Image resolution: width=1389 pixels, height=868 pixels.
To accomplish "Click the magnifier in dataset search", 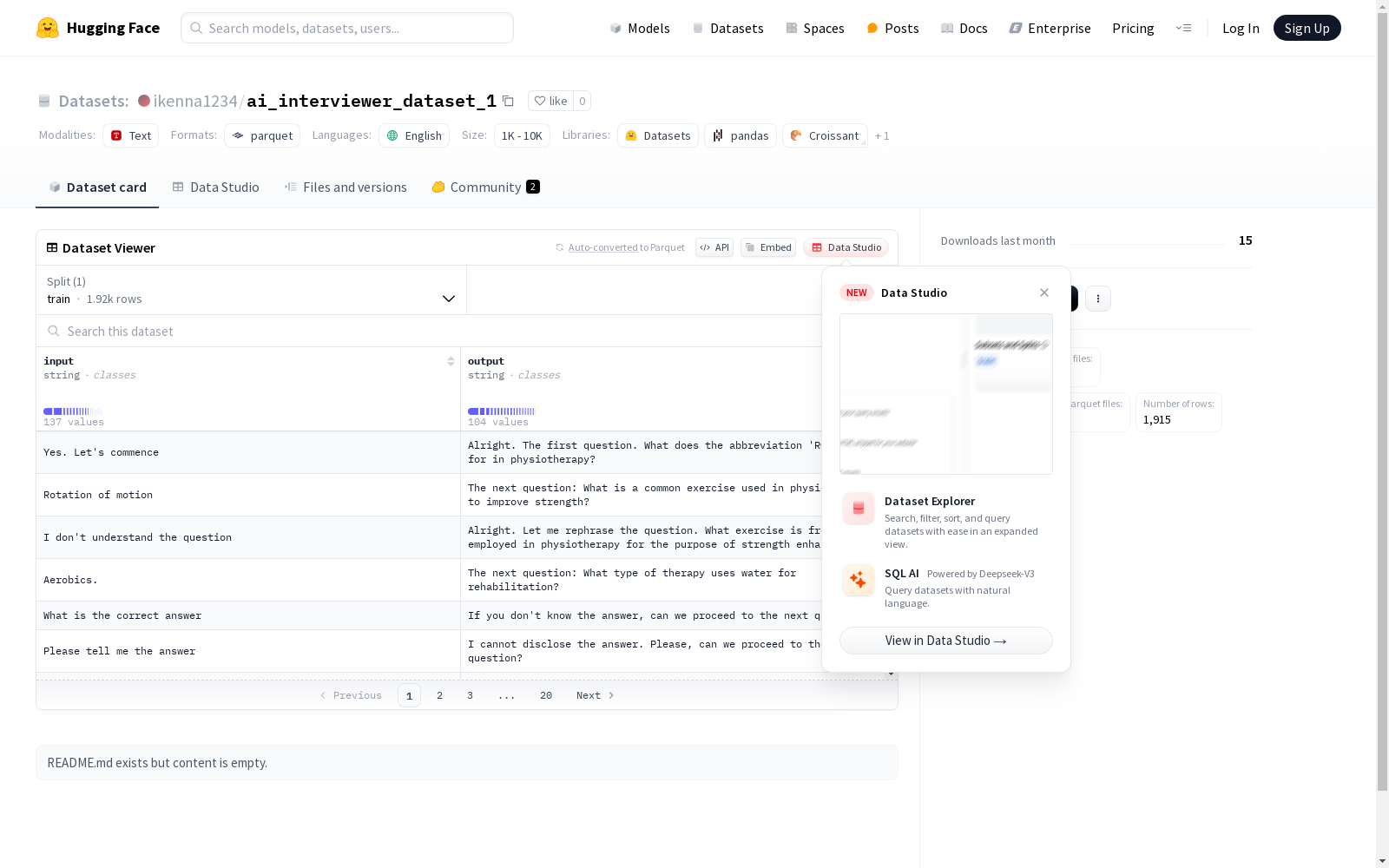I will [54, 331].
